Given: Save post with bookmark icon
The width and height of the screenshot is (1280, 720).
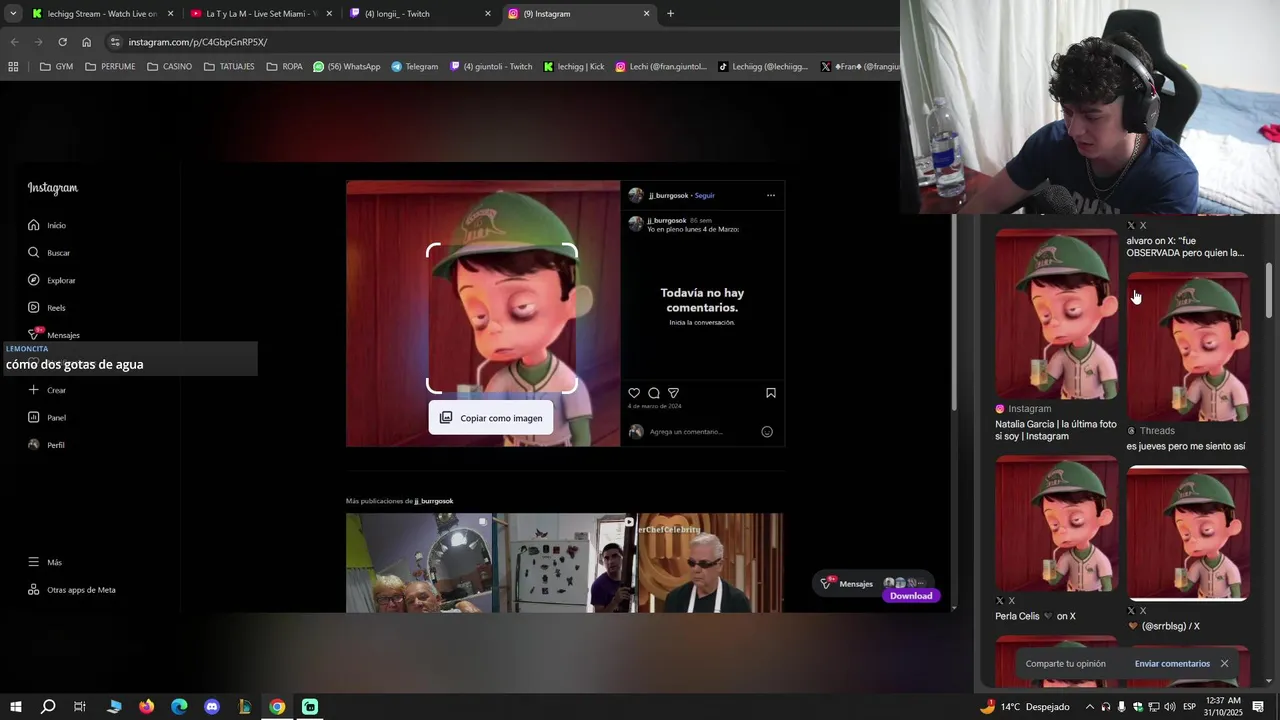Looking at the screenshot, I should [x=771, y=393].
